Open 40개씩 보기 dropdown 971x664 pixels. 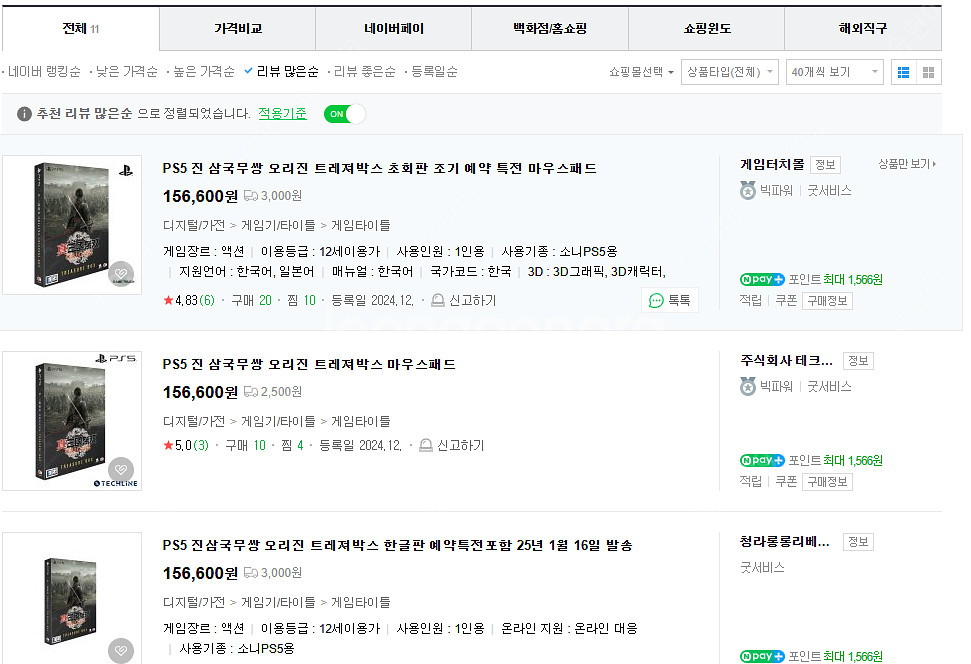point(834,72)
